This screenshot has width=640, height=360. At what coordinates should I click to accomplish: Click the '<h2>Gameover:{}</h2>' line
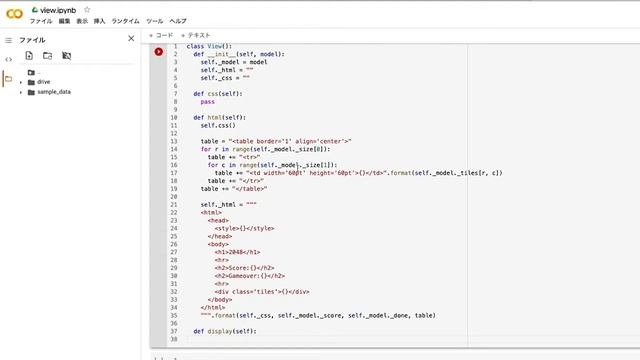(x=250, y=276)
